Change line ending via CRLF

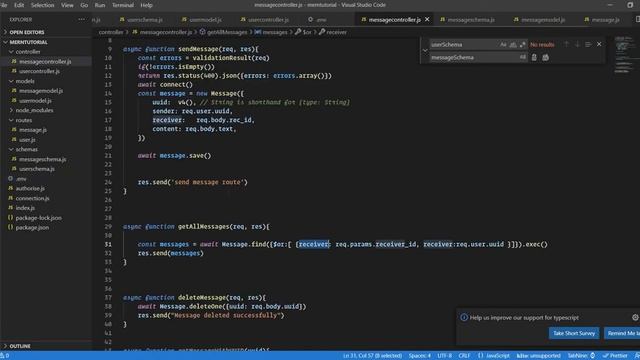(x=464, y=356)
